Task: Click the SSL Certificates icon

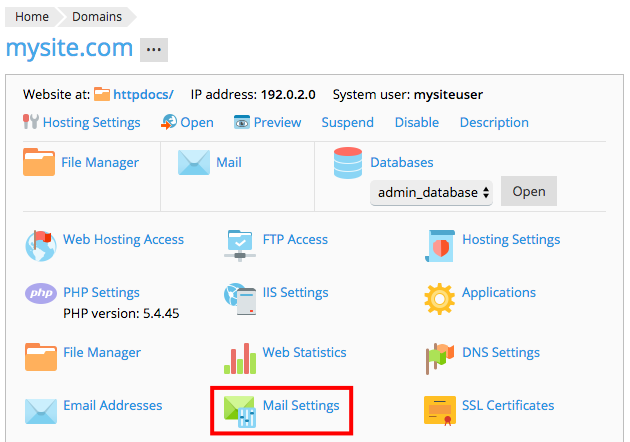Action: pos(440,408)
